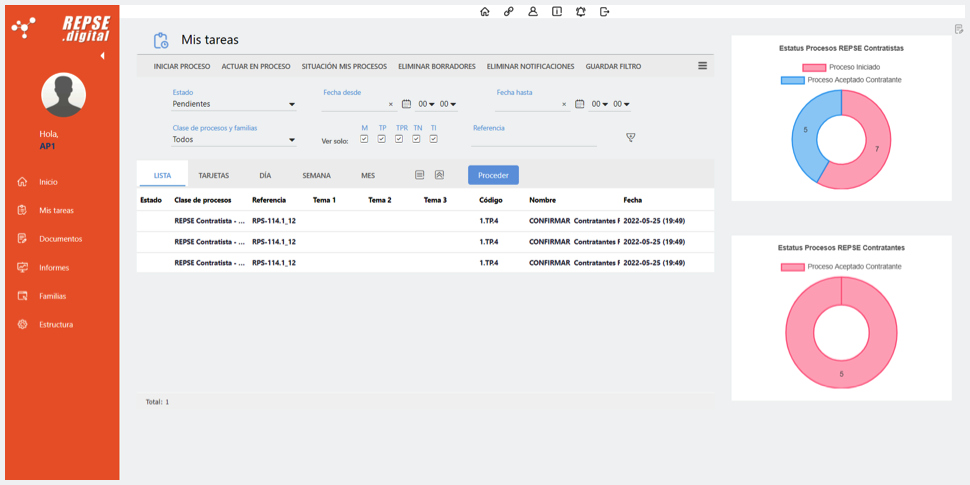Click the Inicio house icon in sidebar
Screen dimensions: 970x485
(x=22, y=182)
